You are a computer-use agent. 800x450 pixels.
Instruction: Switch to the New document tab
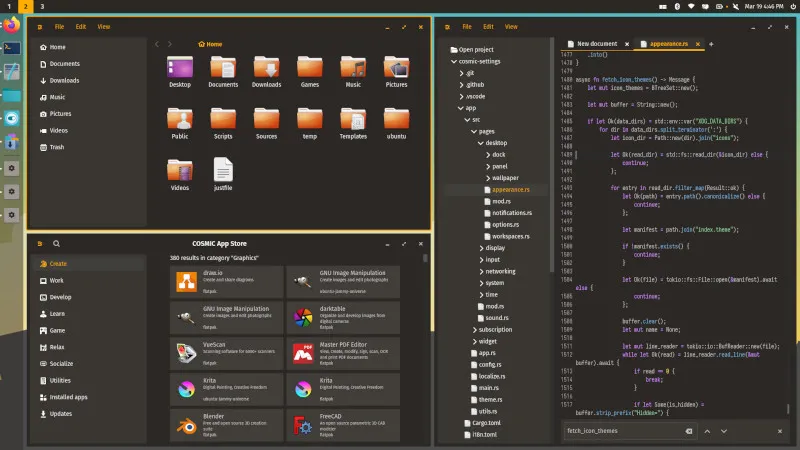point(597,44)
